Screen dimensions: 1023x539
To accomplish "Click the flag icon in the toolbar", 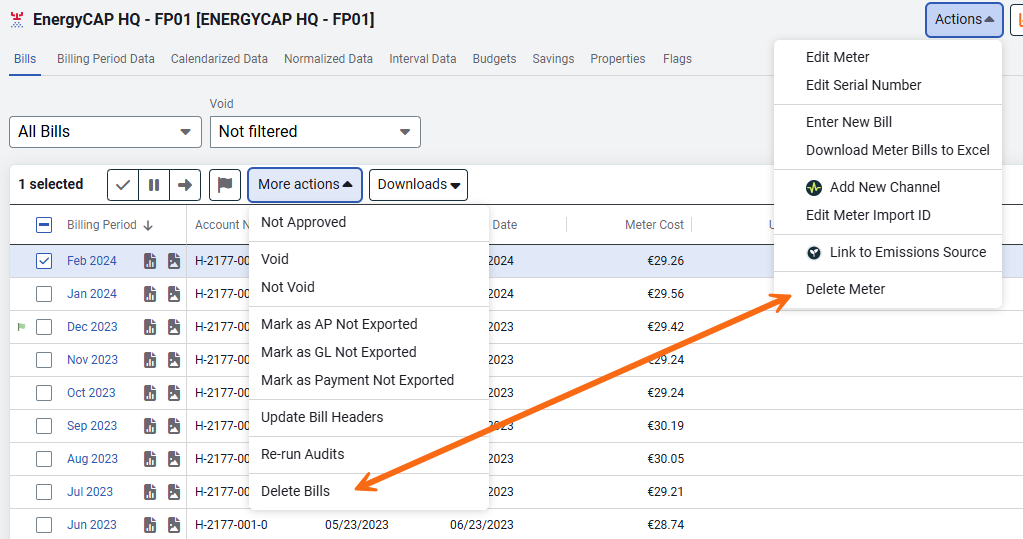I will tap(225, 184).
